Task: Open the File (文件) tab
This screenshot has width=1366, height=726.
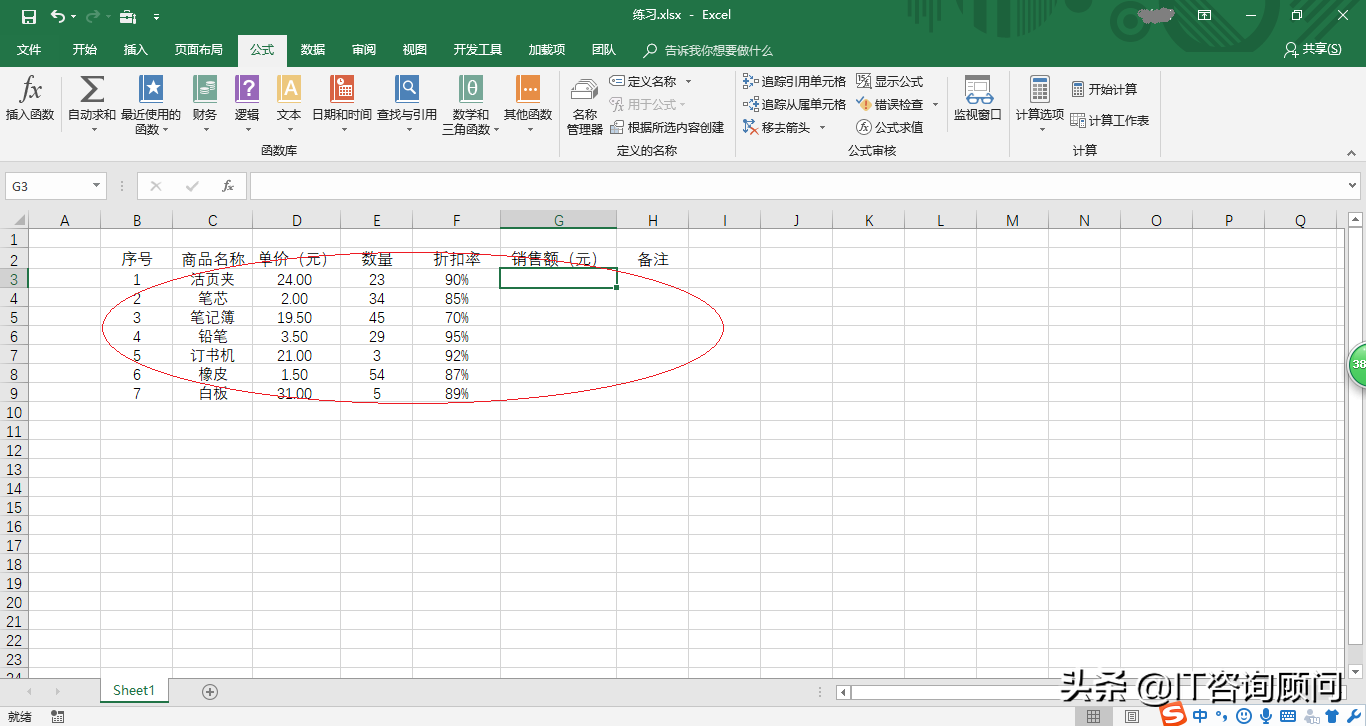Action: (x=30, y=50)
